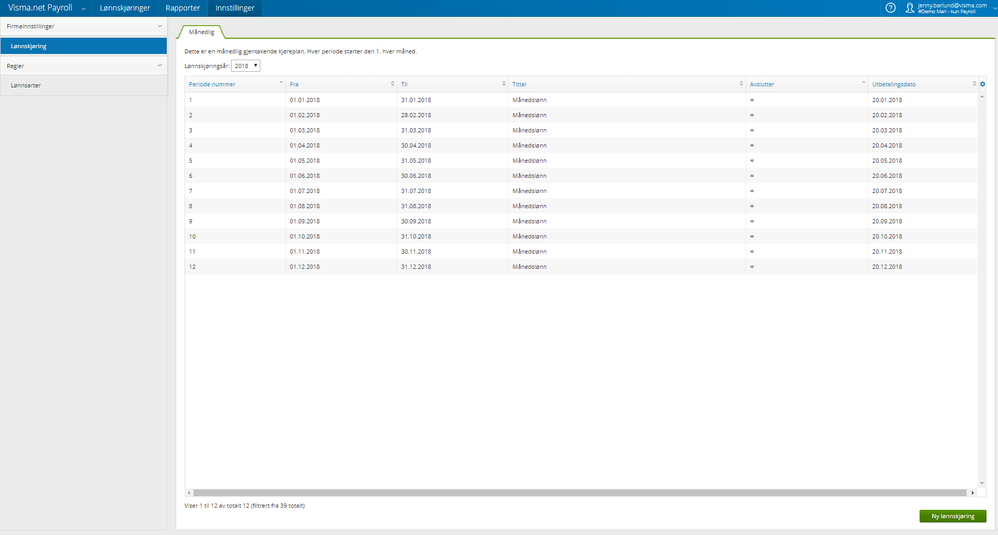This screenshot has width=998, height=535.
Task: Select Lønnskjøring in the sidebar
Action: 83,46
